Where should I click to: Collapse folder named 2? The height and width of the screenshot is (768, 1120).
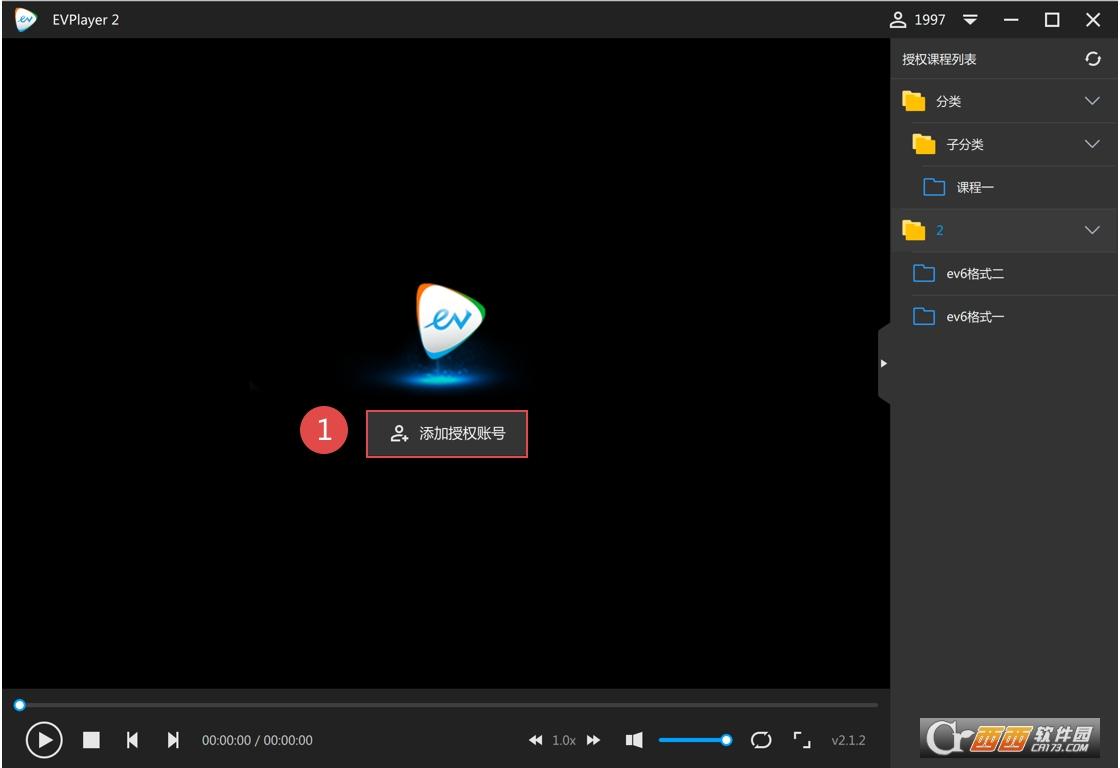[1092, 230]
